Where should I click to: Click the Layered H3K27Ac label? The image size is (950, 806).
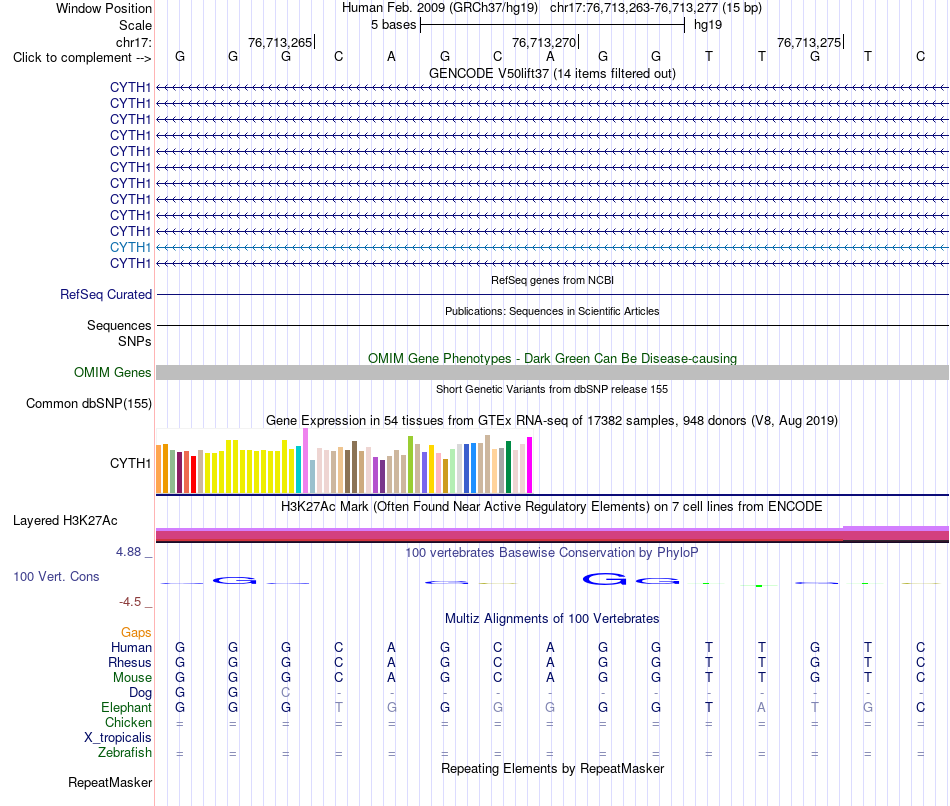point(65,521)
